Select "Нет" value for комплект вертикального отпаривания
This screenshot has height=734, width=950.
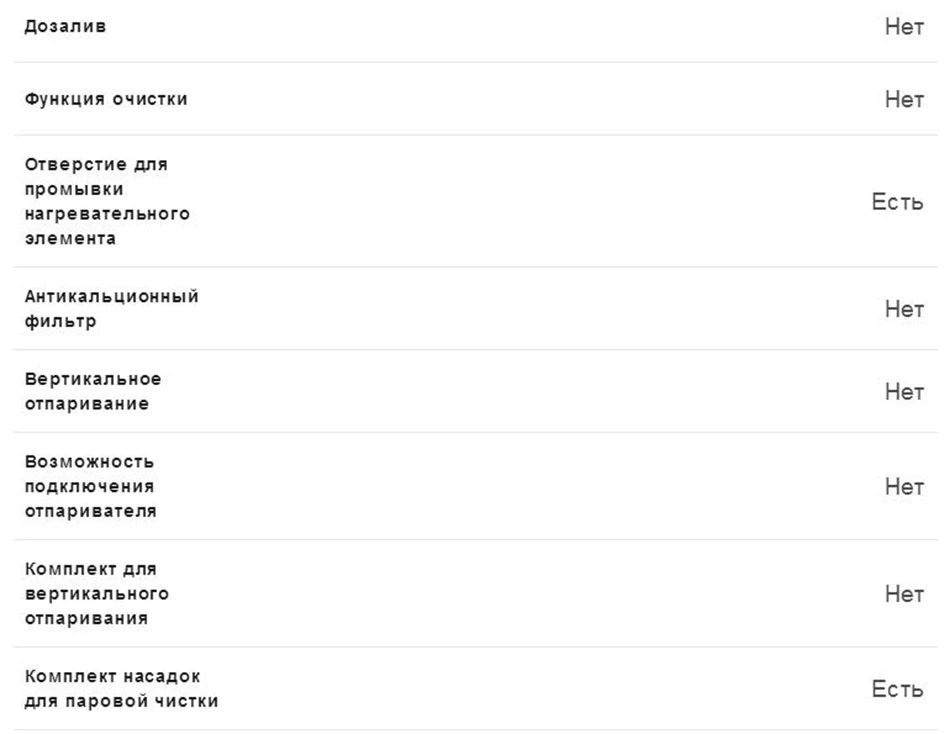904,594
